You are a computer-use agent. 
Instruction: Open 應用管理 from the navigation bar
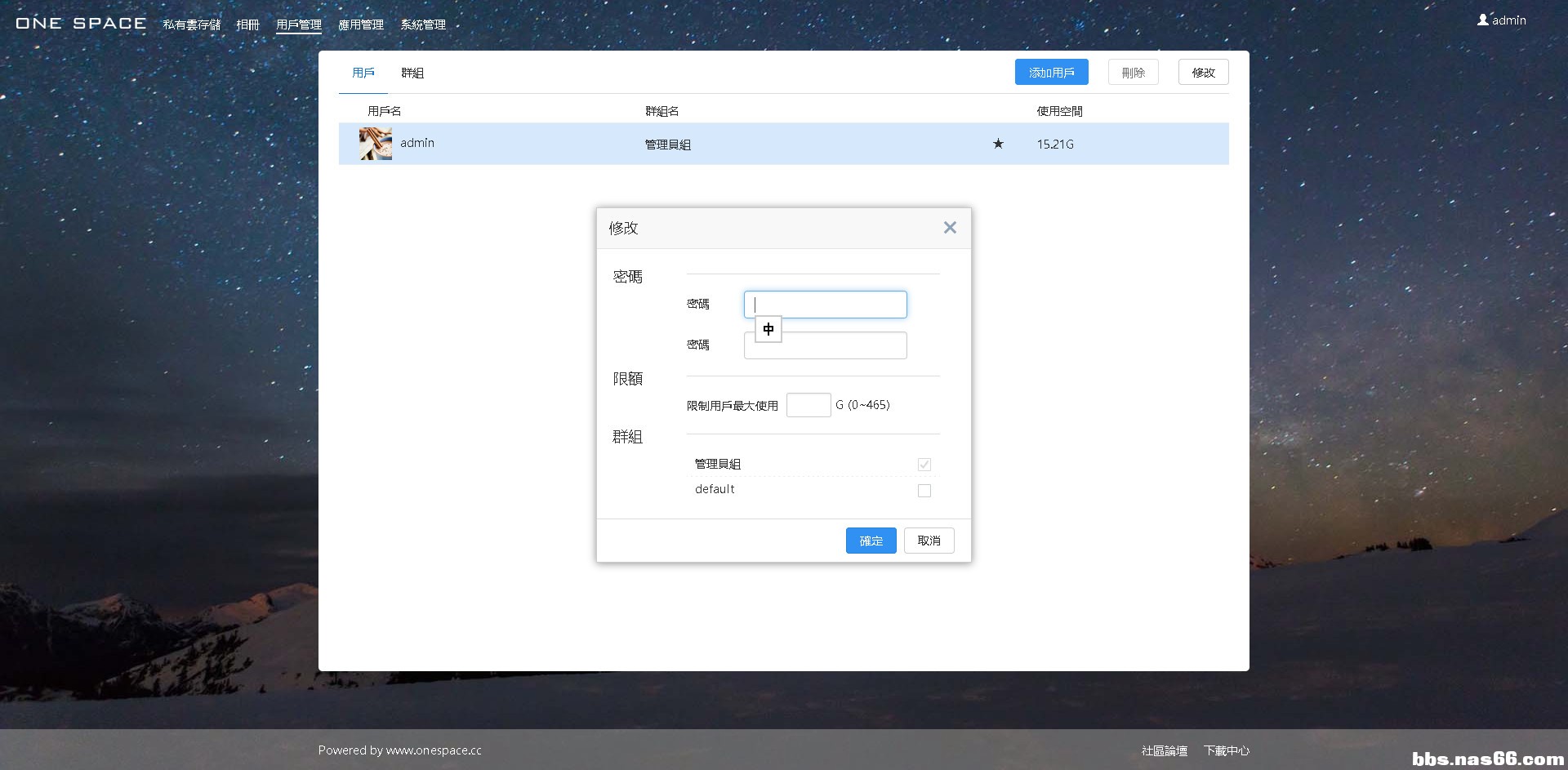click(360, 24)
